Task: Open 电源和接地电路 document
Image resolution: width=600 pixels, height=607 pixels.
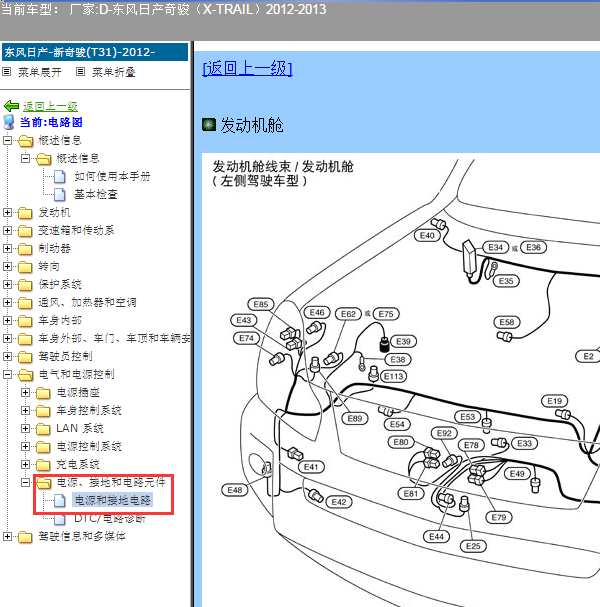Action: click(113, 500)
